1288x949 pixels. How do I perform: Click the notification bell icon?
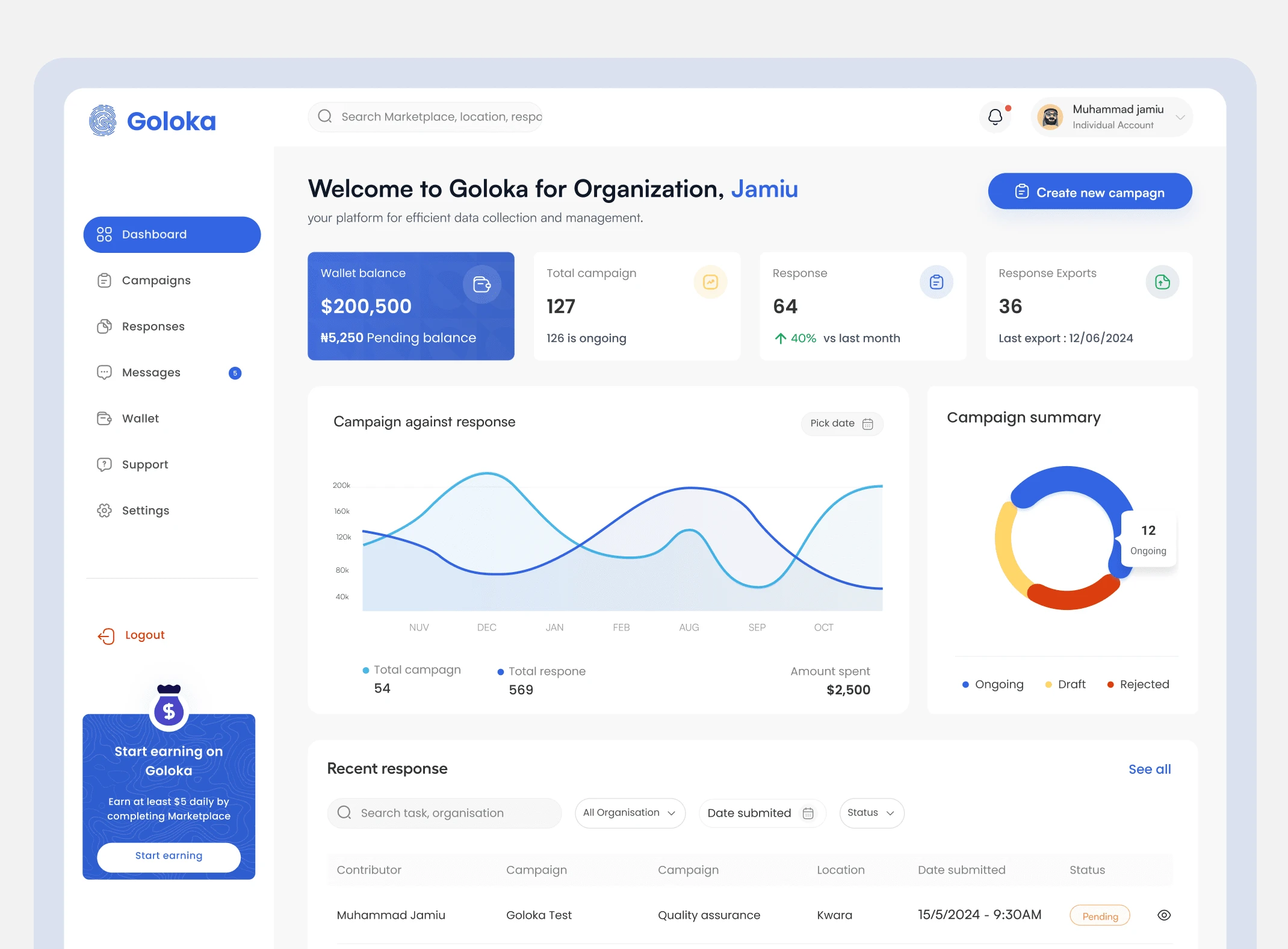pyautogui.click(x=995, y=117)
